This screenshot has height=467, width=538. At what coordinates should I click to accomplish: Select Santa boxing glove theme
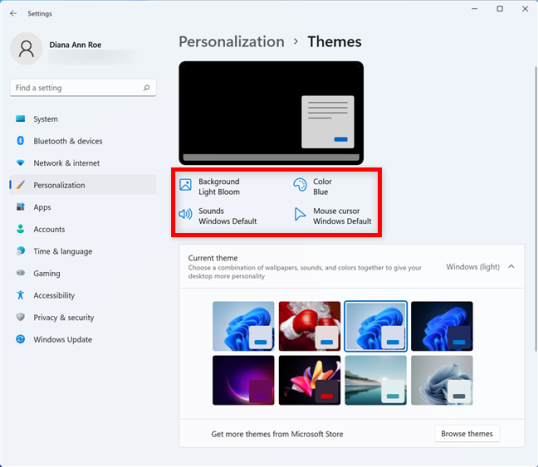tap(309, 326)
